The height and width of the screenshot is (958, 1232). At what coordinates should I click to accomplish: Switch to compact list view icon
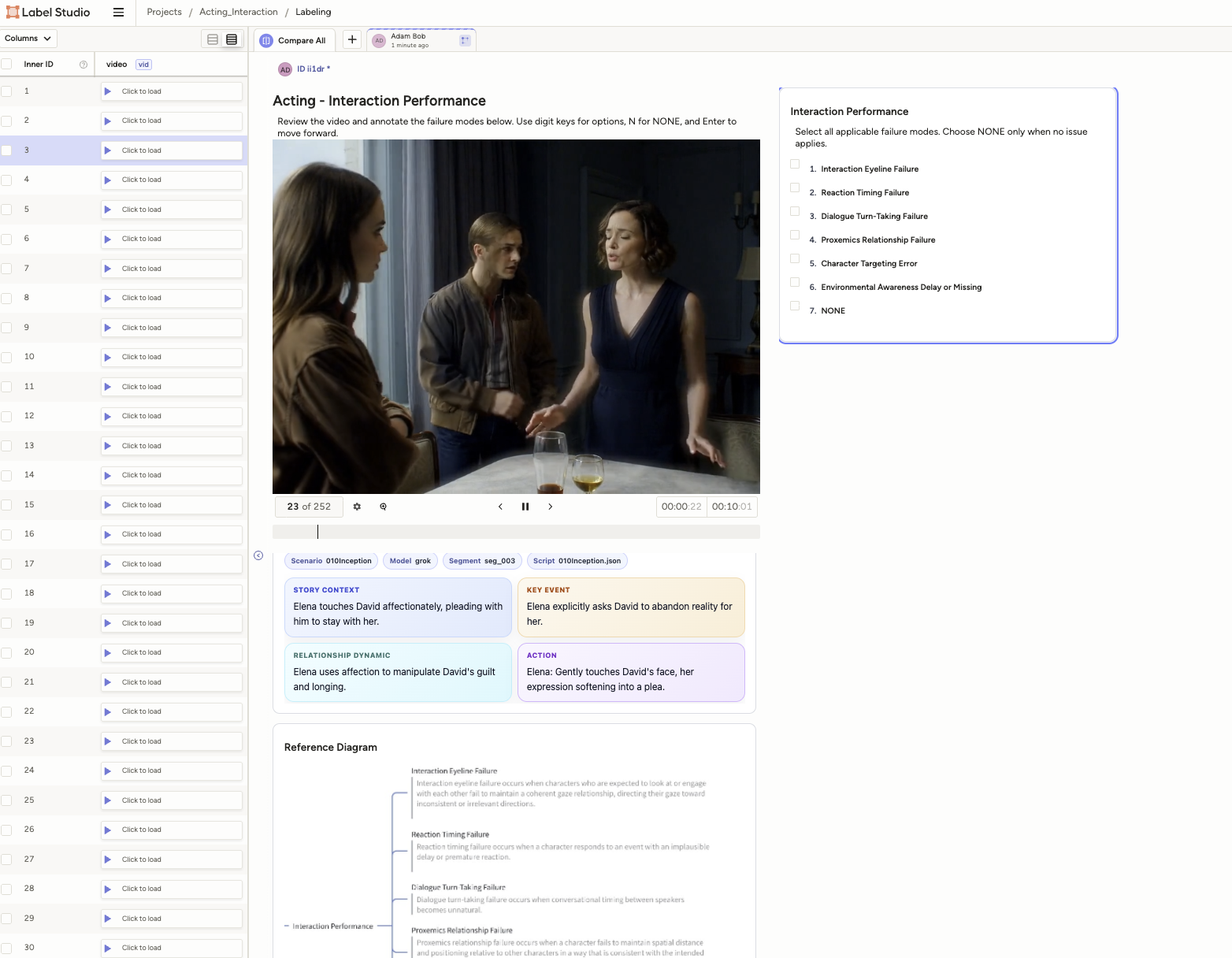pos(213,39)
